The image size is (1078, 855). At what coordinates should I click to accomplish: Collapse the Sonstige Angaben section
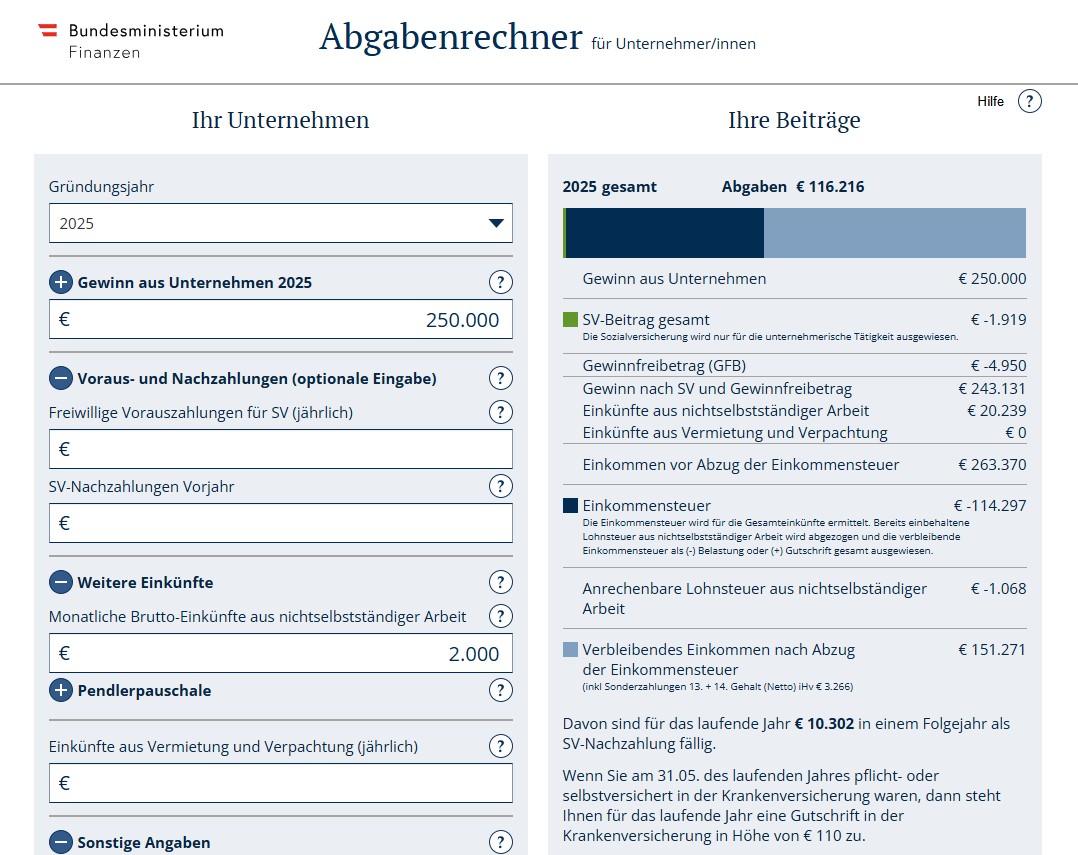pos(61,842)
